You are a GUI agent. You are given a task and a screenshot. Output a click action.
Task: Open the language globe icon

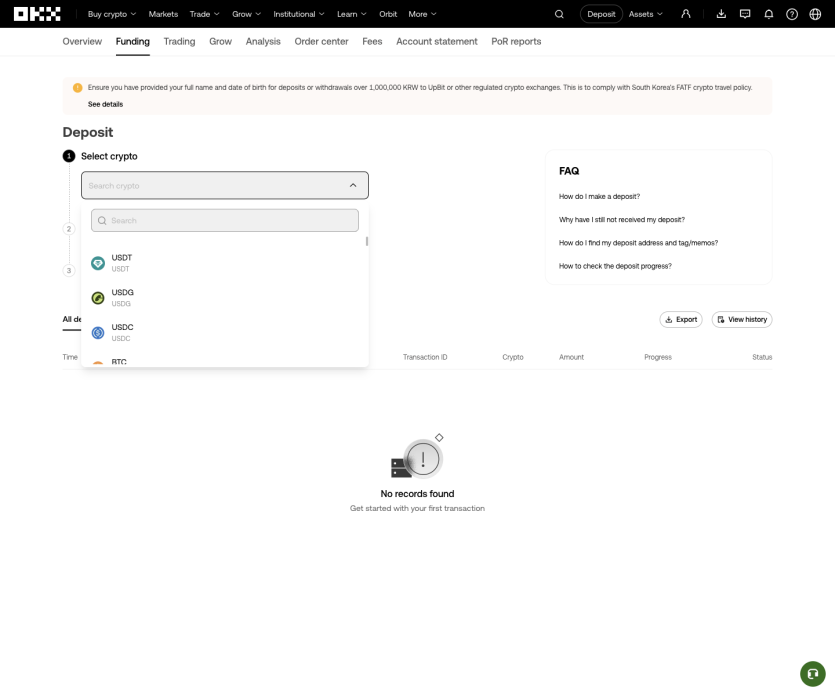coord(815,14)
